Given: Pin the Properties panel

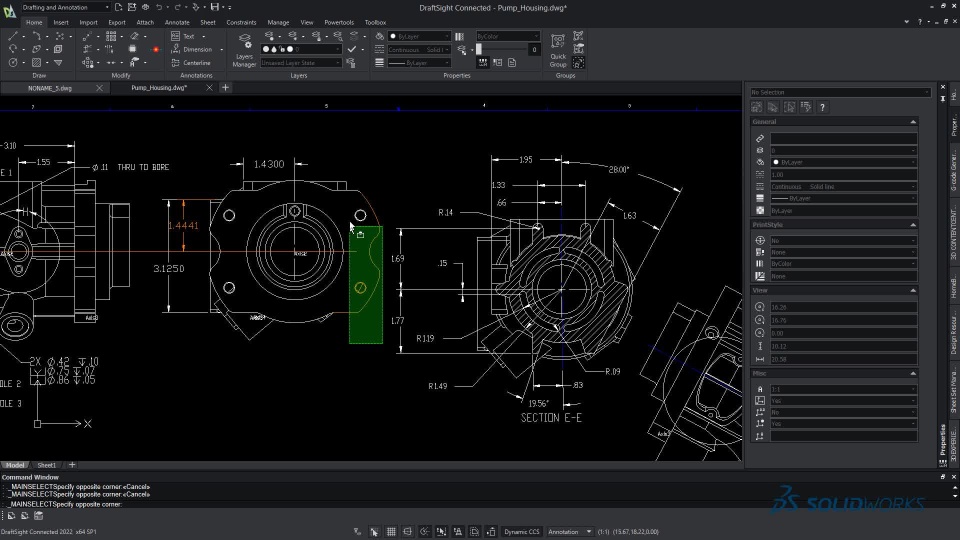Looking at the screenshot, I should point(943,97).
